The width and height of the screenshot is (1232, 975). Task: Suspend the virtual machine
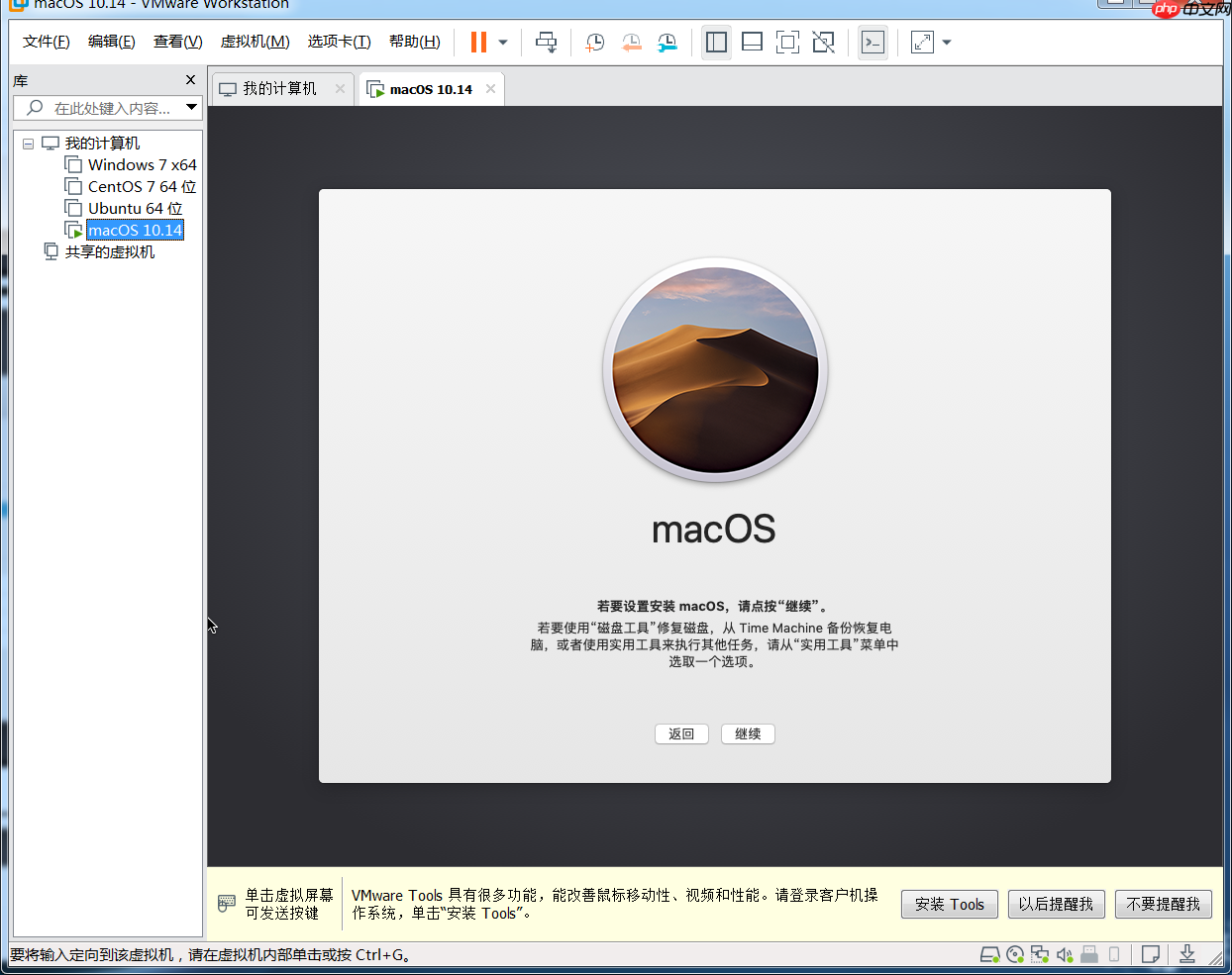pyautogui.click(x=477, y=42)
